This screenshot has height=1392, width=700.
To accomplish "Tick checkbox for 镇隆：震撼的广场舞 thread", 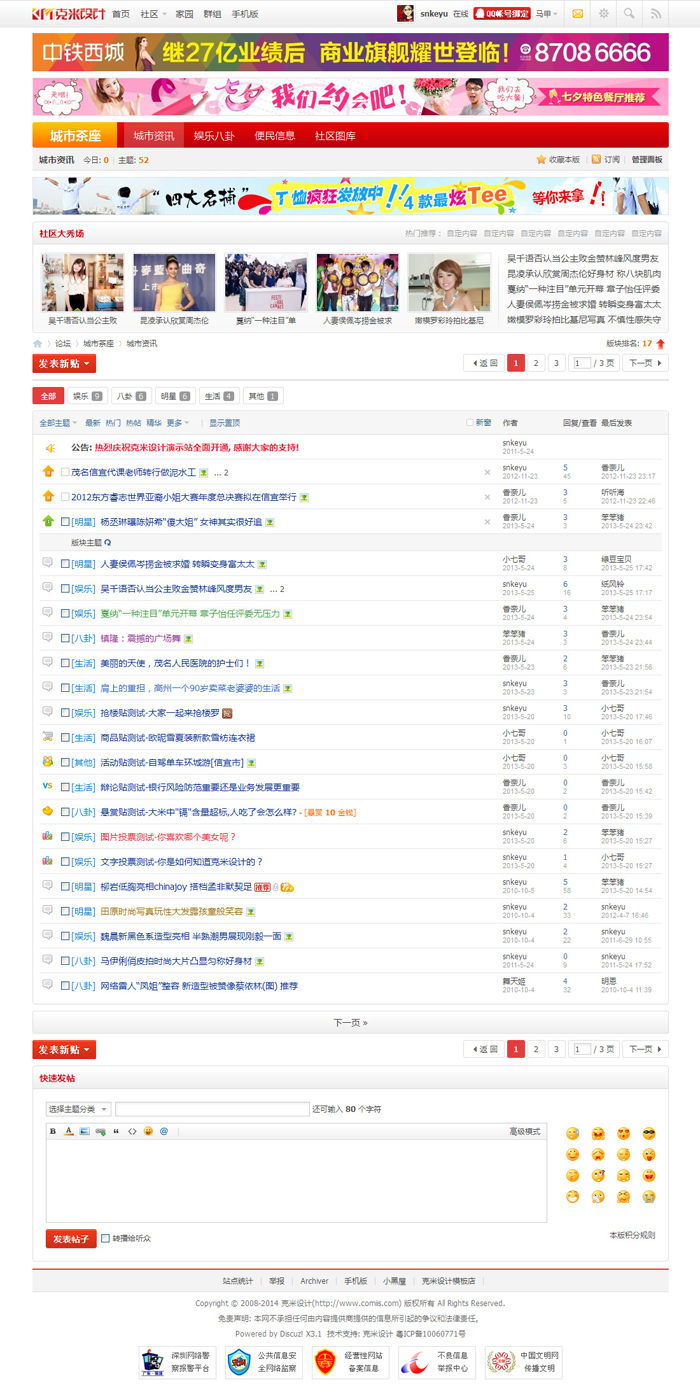I will tap(65, 638).
